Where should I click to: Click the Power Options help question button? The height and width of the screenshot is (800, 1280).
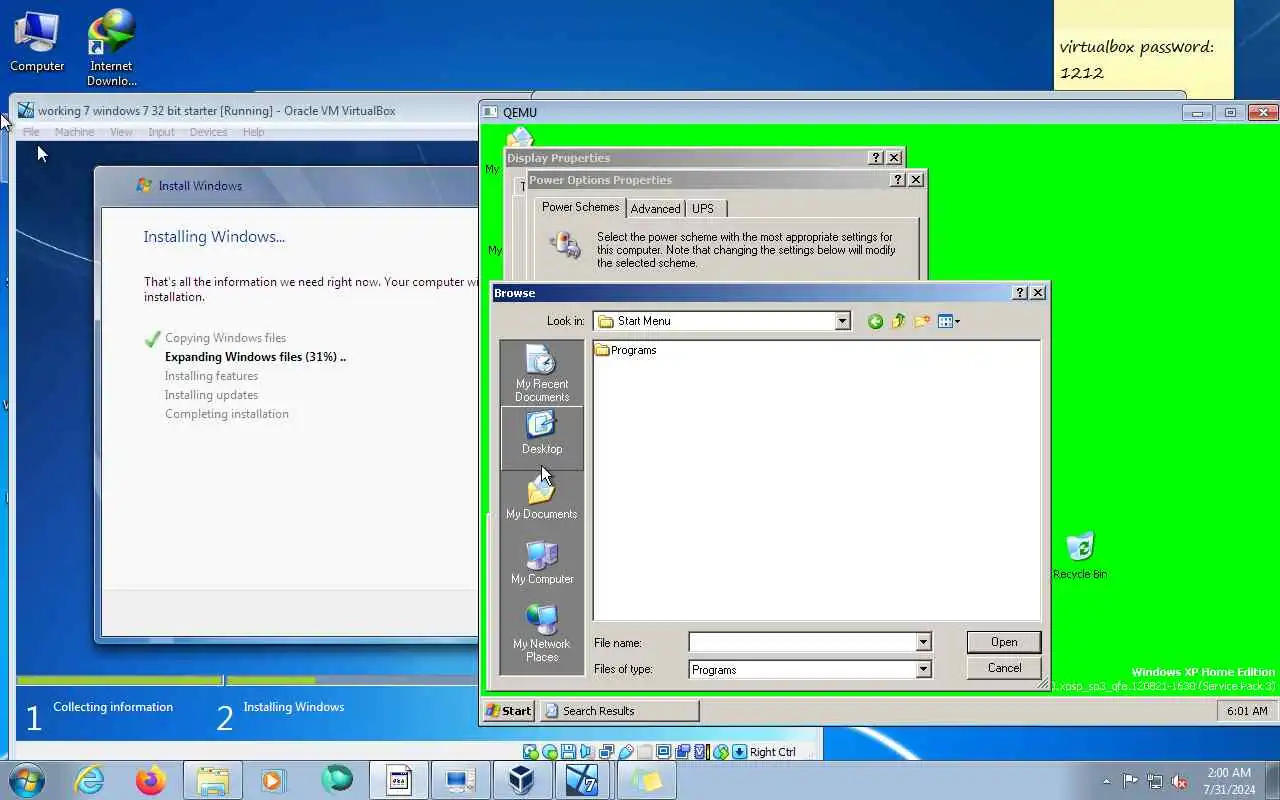pos(898,180)
